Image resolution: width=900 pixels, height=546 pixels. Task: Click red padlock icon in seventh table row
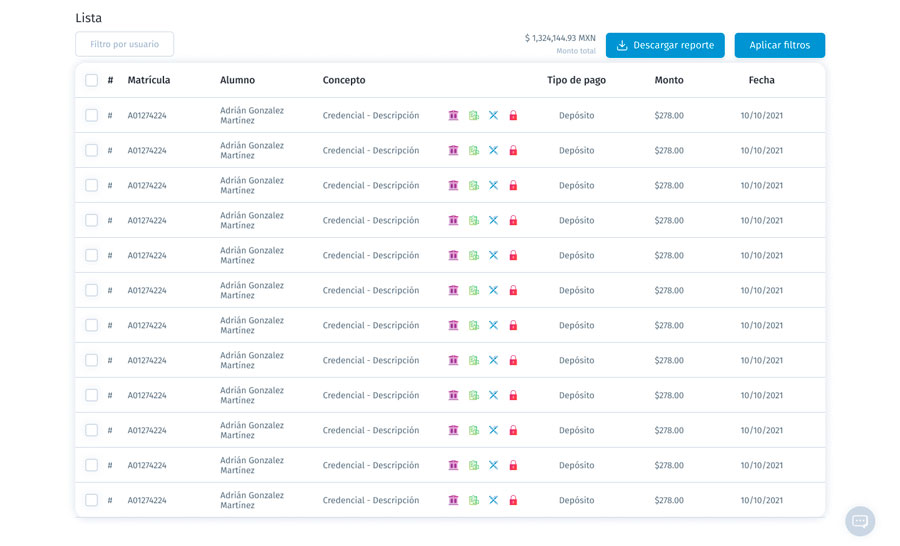tap(513, 326)
